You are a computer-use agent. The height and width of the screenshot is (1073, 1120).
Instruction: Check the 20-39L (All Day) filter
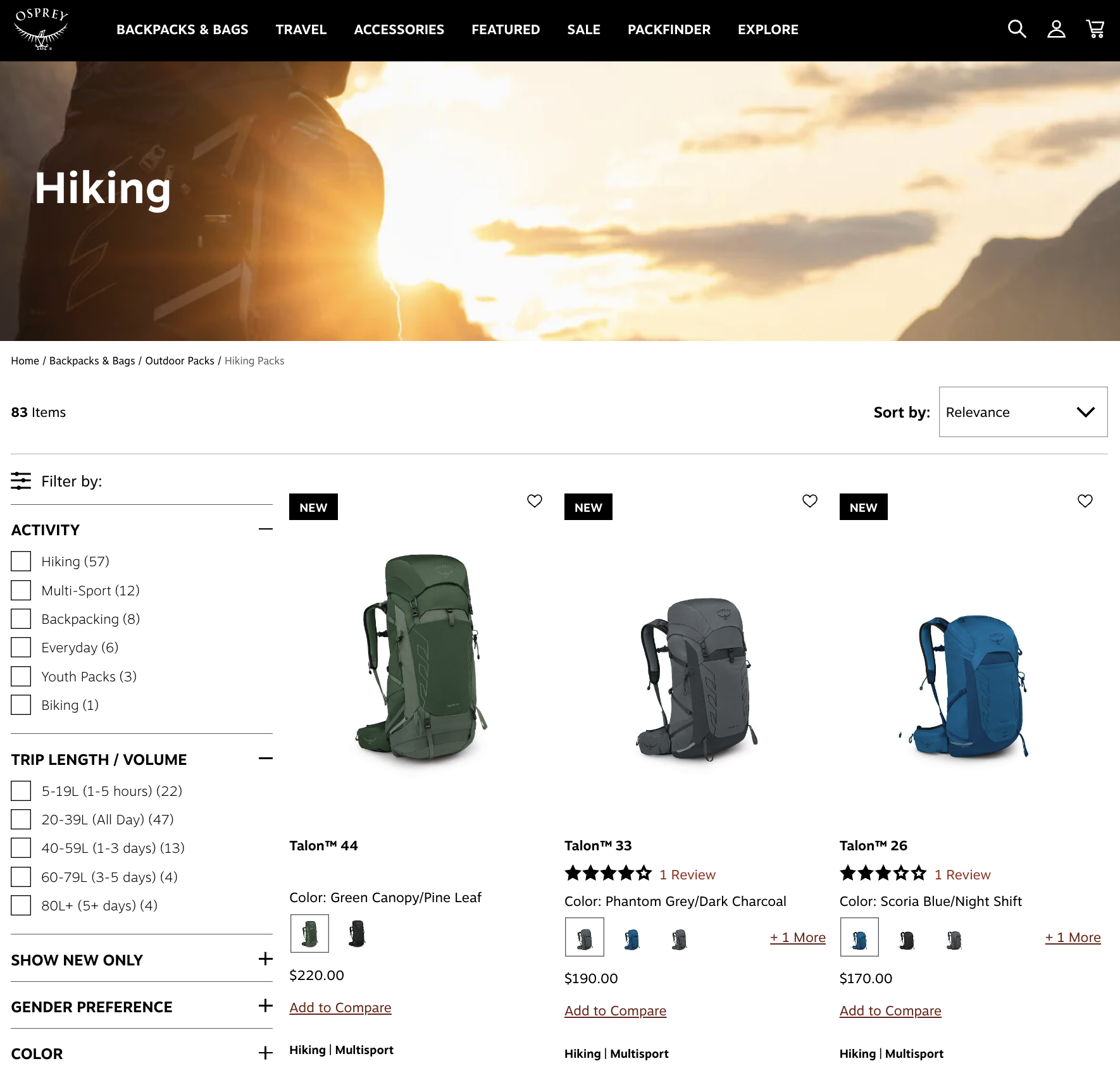pos(21,819)
